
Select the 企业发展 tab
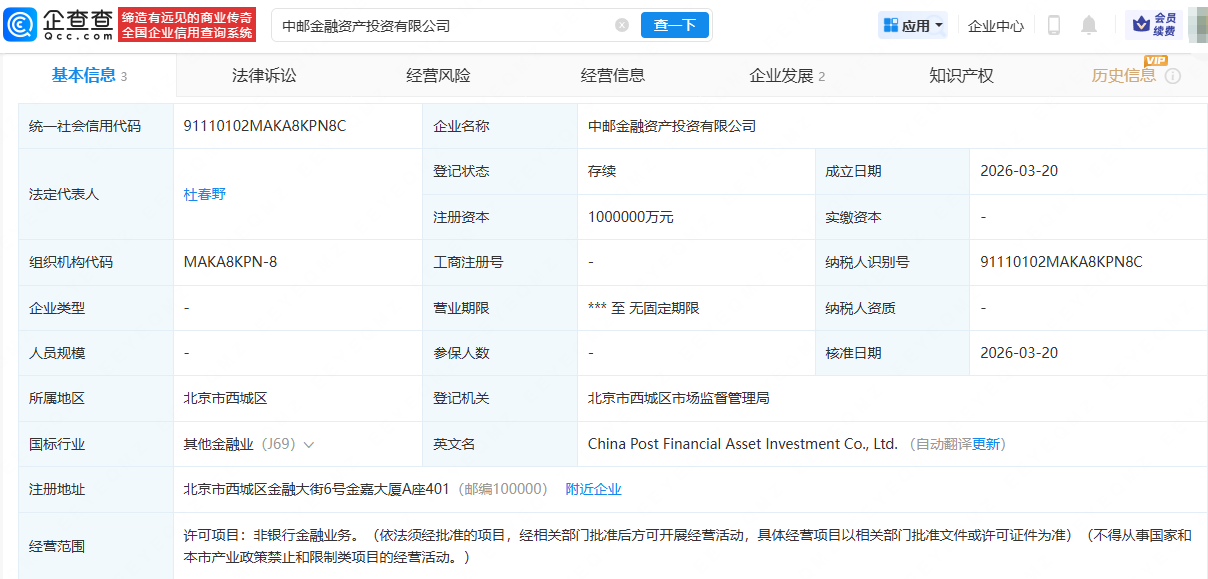point(787,75)
